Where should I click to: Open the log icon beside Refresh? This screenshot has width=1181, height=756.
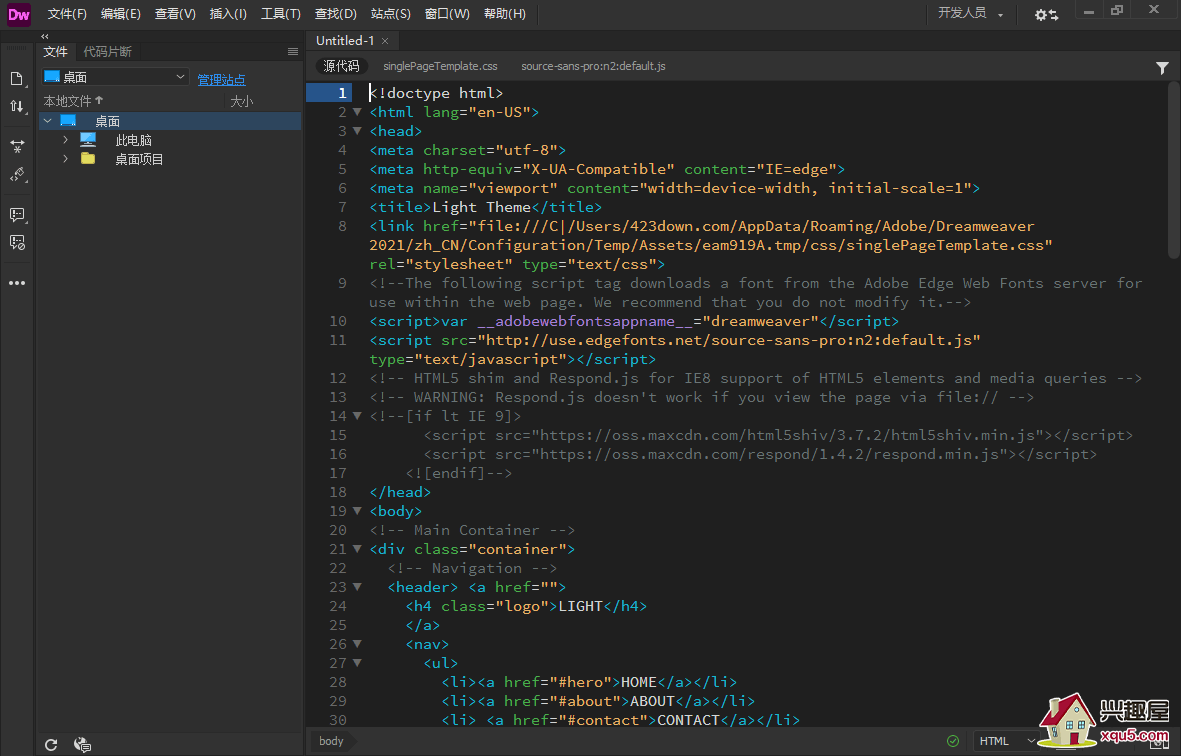(x=82, y=745)
